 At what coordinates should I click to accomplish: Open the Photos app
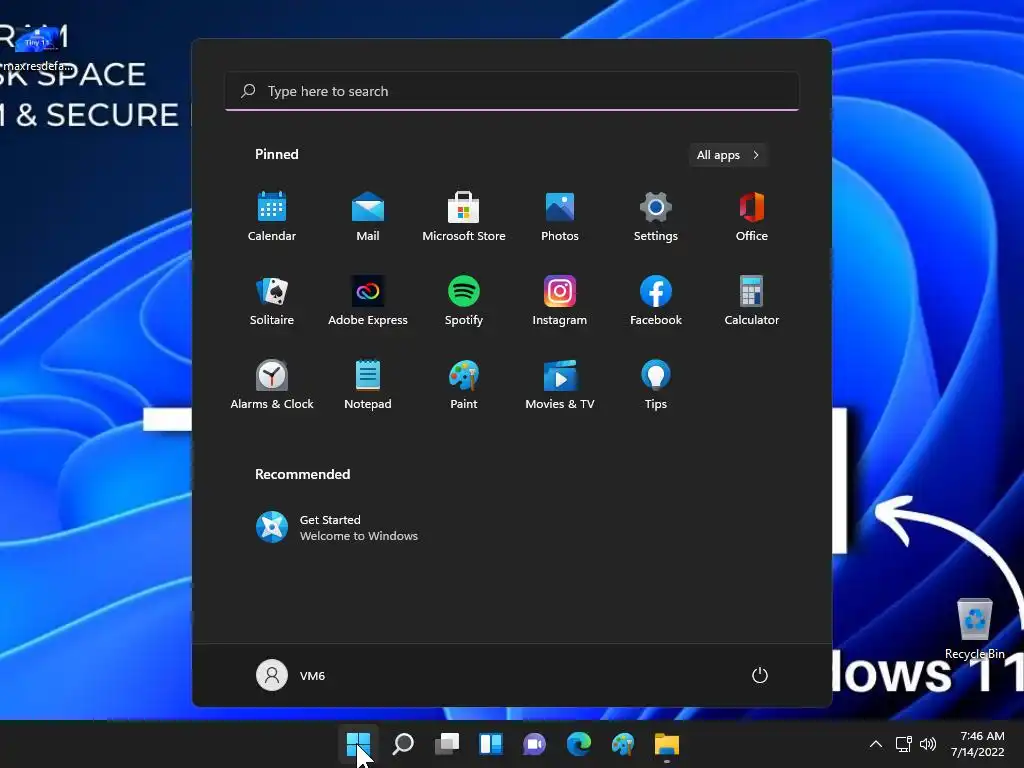click(560, 217)
